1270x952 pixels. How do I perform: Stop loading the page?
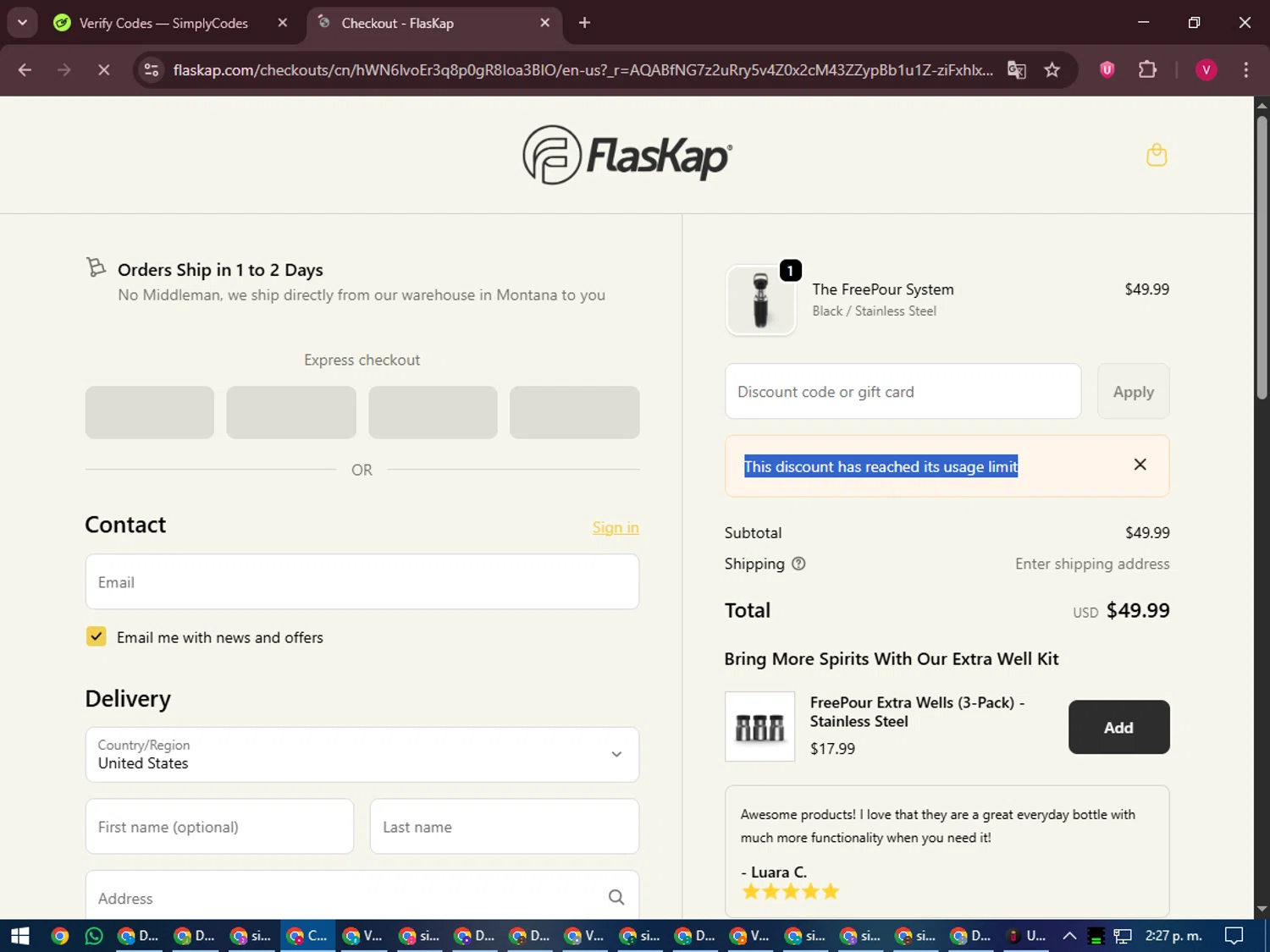pos(103,69)
